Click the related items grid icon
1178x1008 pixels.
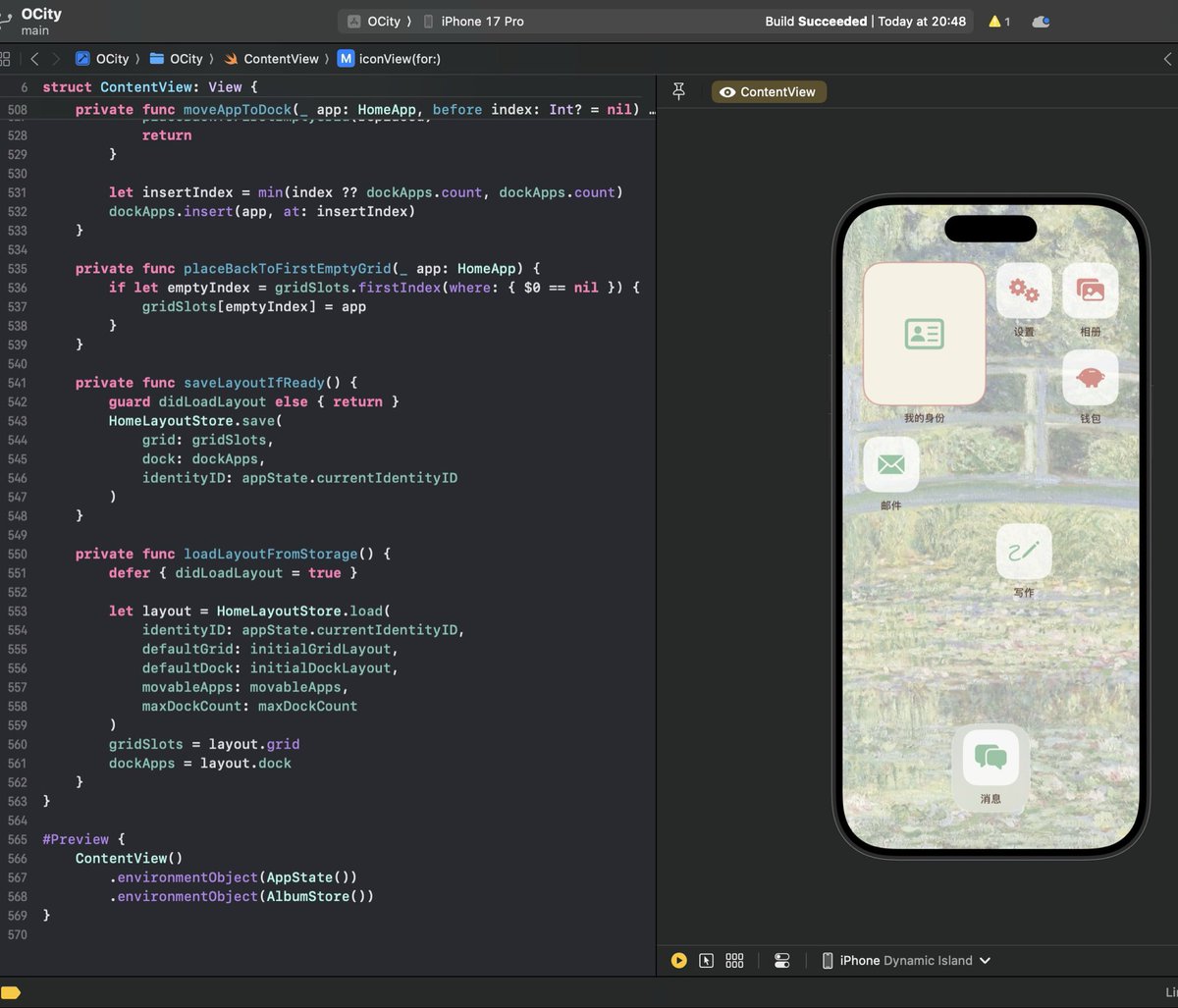5,59
